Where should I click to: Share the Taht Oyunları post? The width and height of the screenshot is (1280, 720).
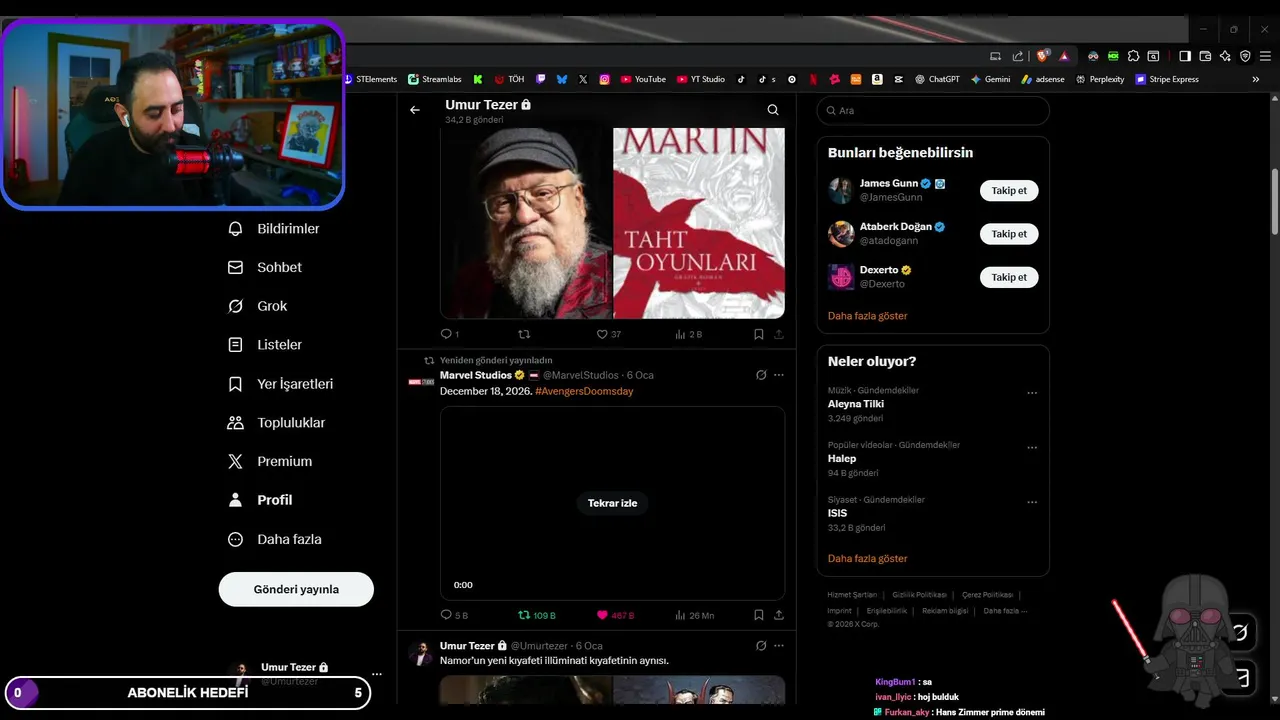[x=779, y=334]
